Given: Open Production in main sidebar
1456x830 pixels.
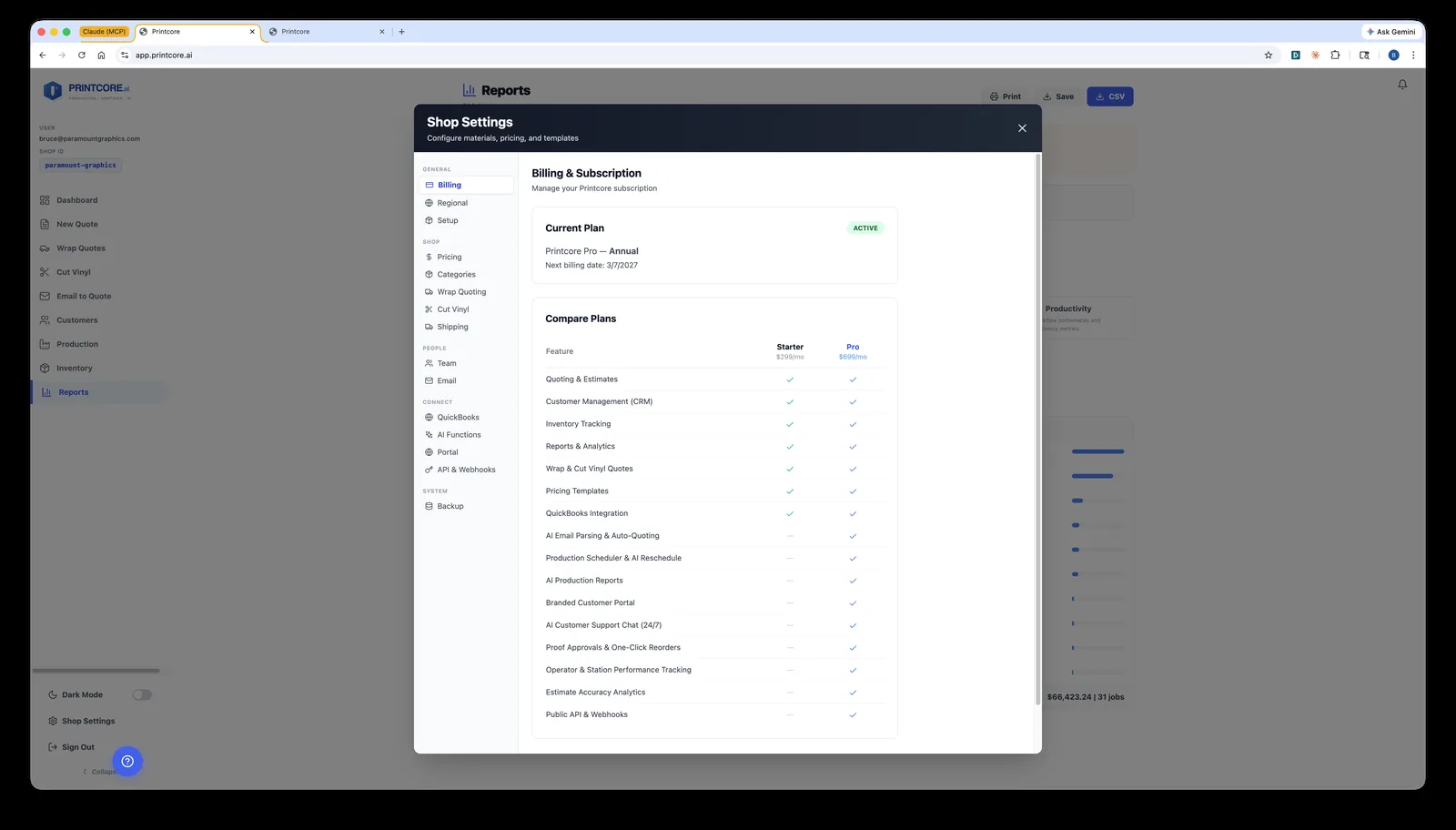Looking at the screenshot, I should tap(100, 344).
